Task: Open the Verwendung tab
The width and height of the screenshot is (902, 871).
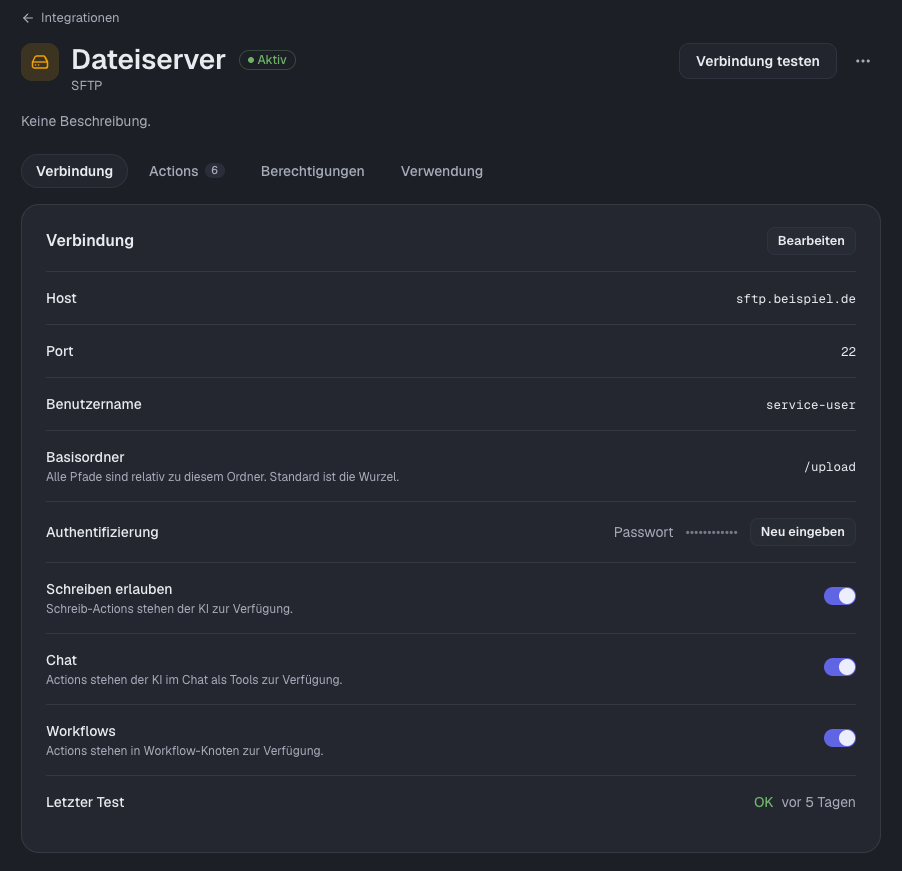Action: (442, 171)
